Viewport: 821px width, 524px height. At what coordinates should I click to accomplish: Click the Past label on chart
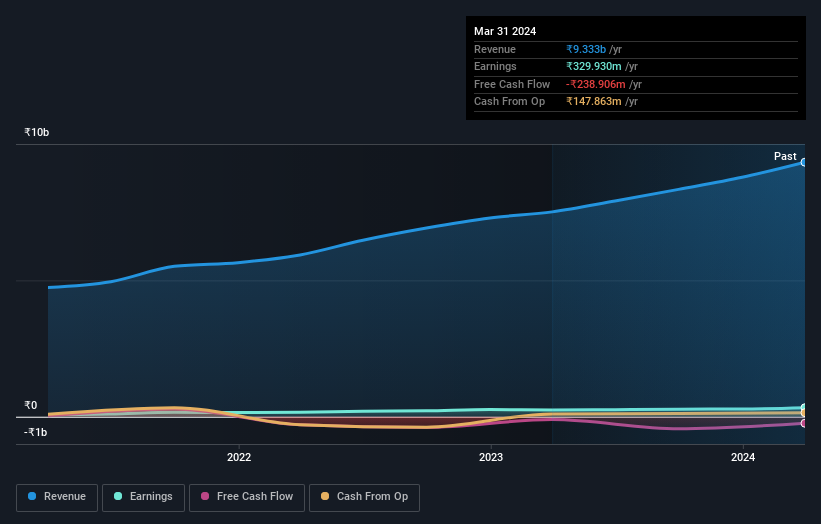pyautogui.click(x=785, y=156)
